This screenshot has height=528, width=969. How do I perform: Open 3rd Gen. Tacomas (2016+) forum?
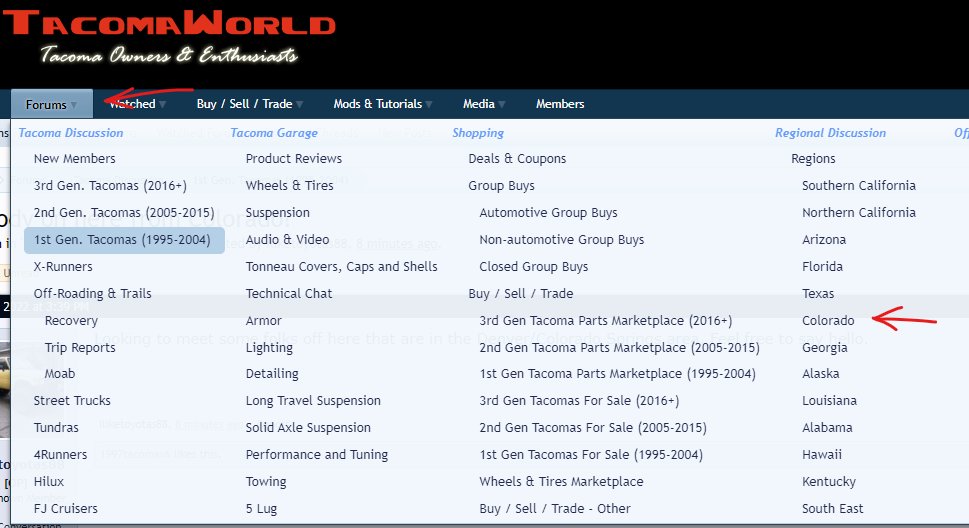[x=110, y=185]
